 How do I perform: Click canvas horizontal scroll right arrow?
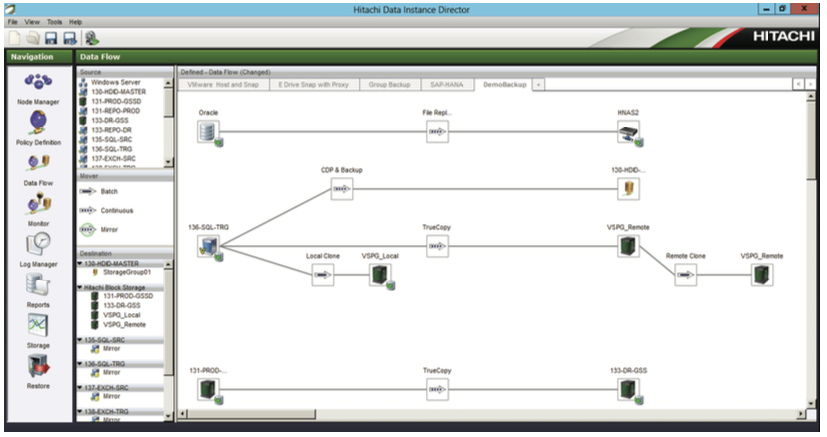[x=801, y=414]
